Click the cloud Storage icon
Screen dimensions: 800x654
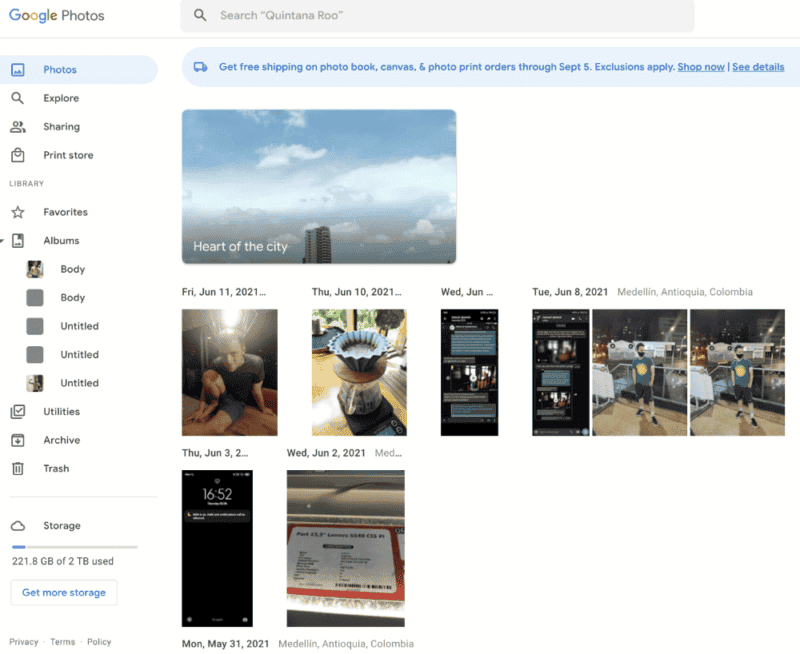pyautogui.click(x=18, y=525)
